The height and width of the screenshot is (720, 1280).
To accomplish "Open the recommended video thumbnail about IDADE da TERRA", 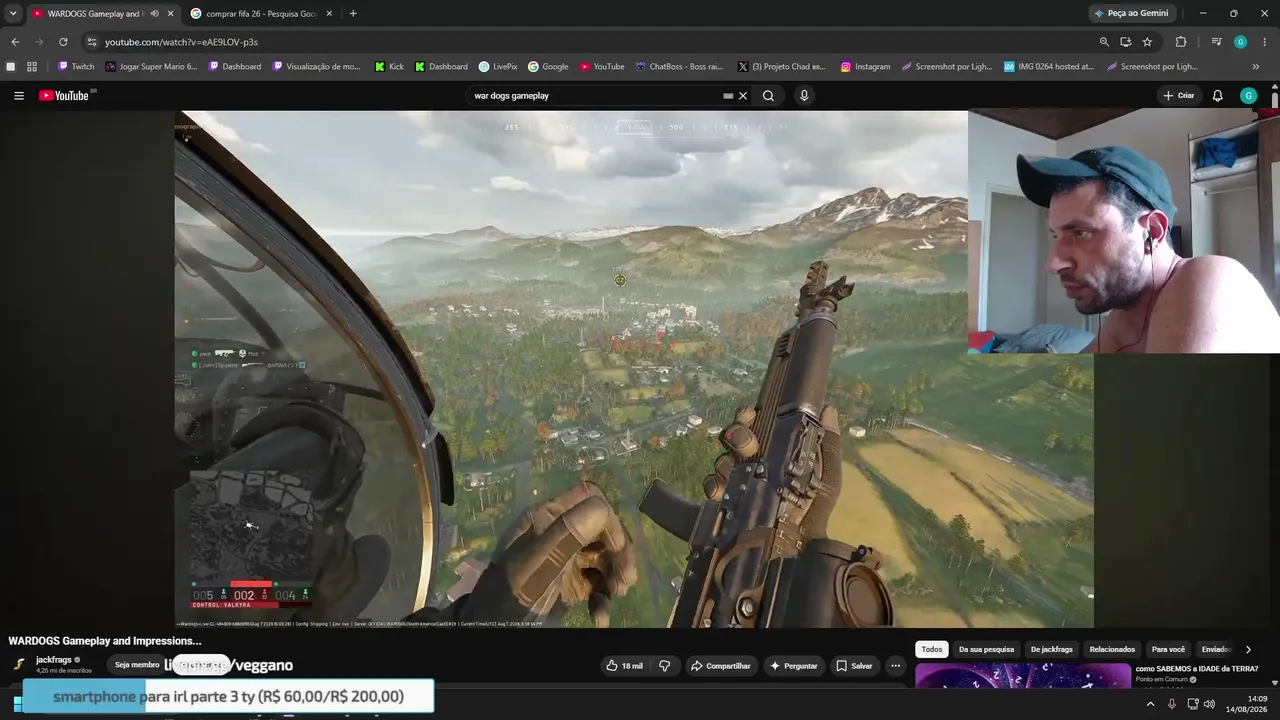I will 1023,676.
